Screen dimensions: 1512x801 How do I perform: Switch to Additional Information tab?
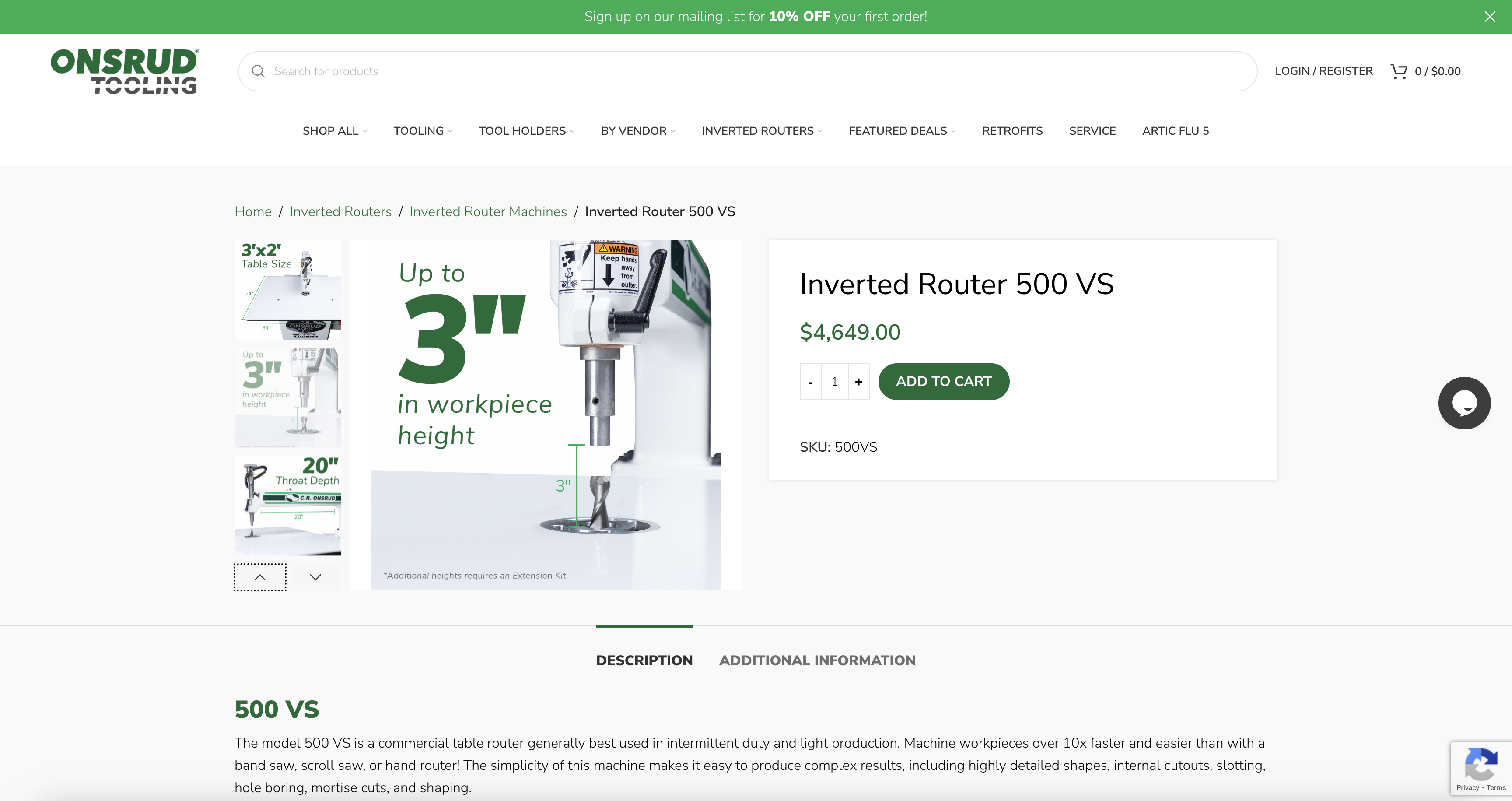pos(817,660)
